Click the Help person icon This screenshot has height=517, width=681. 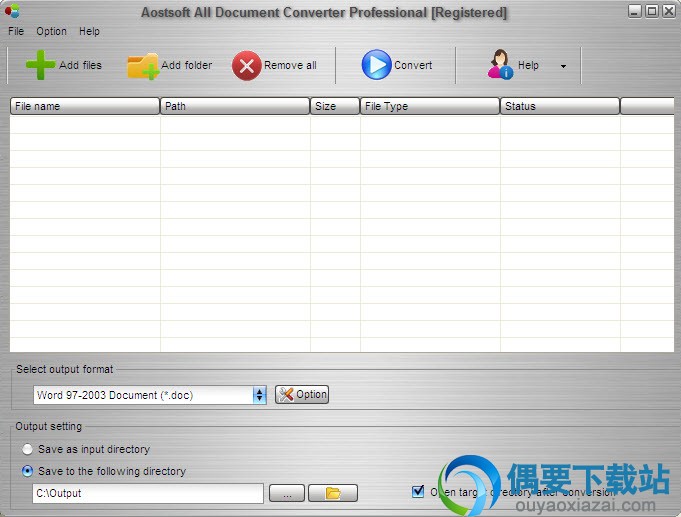(500, 64)
